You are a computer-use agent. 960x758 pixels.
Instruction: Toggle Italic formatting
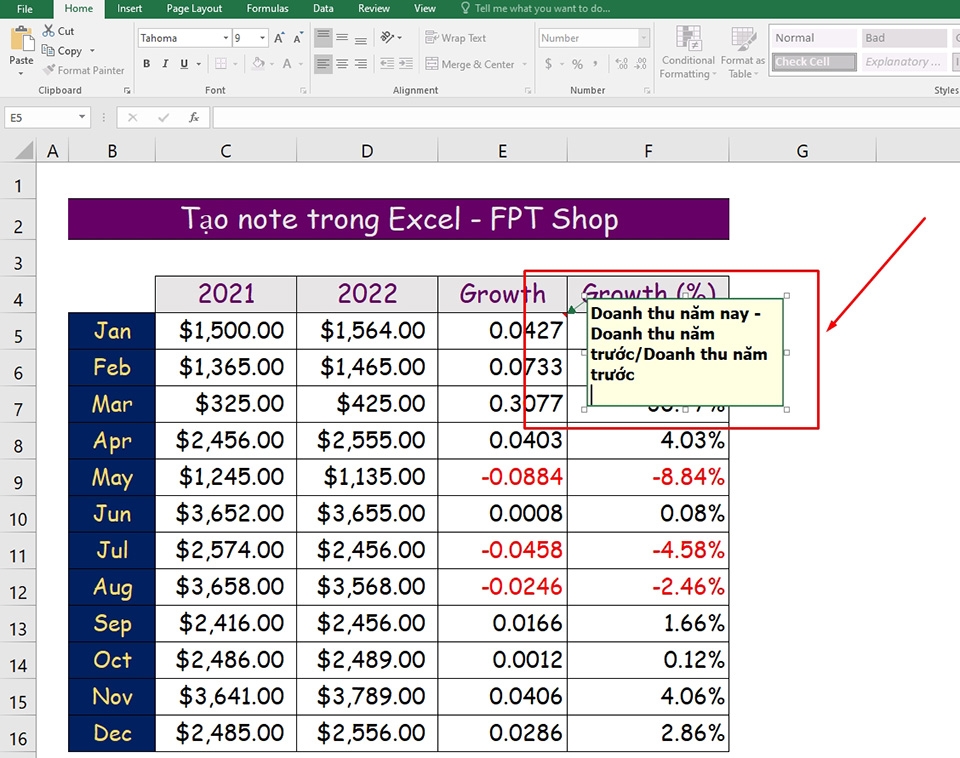(x=165, y=64)
